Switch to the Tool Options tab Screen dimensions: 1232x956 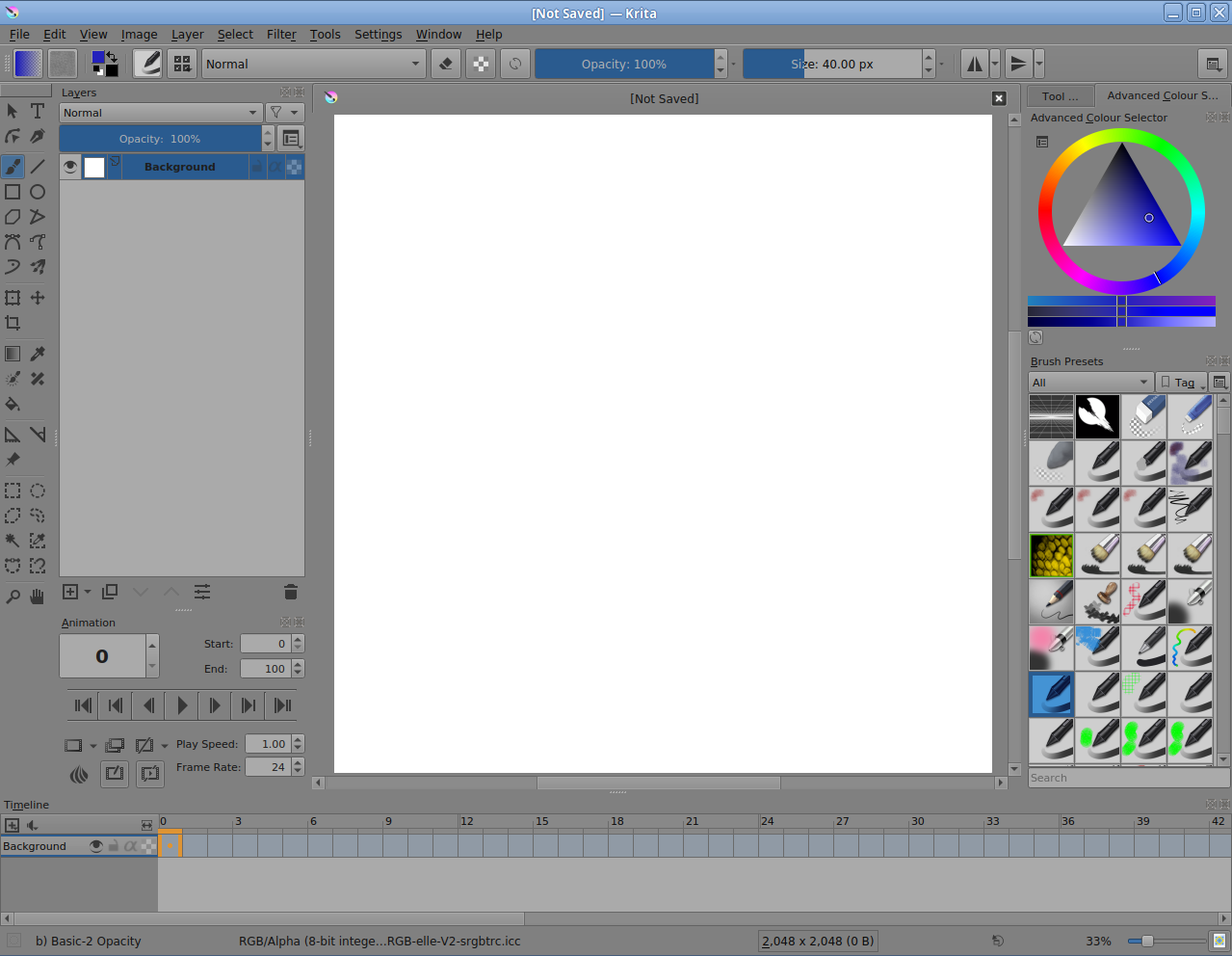1060,96
